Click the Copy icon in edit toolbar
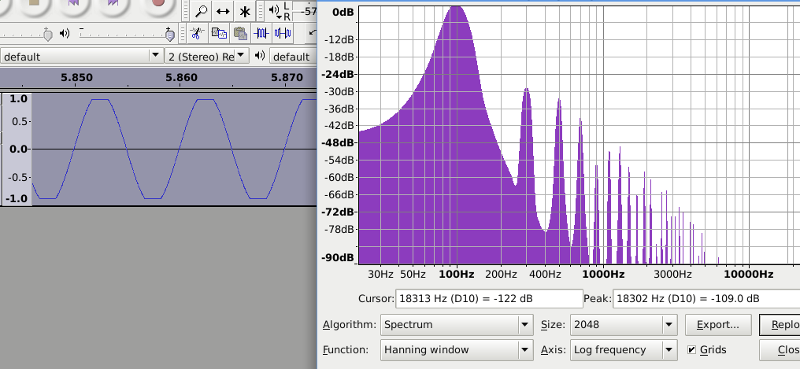800x369 pixels. click(219, 33)
